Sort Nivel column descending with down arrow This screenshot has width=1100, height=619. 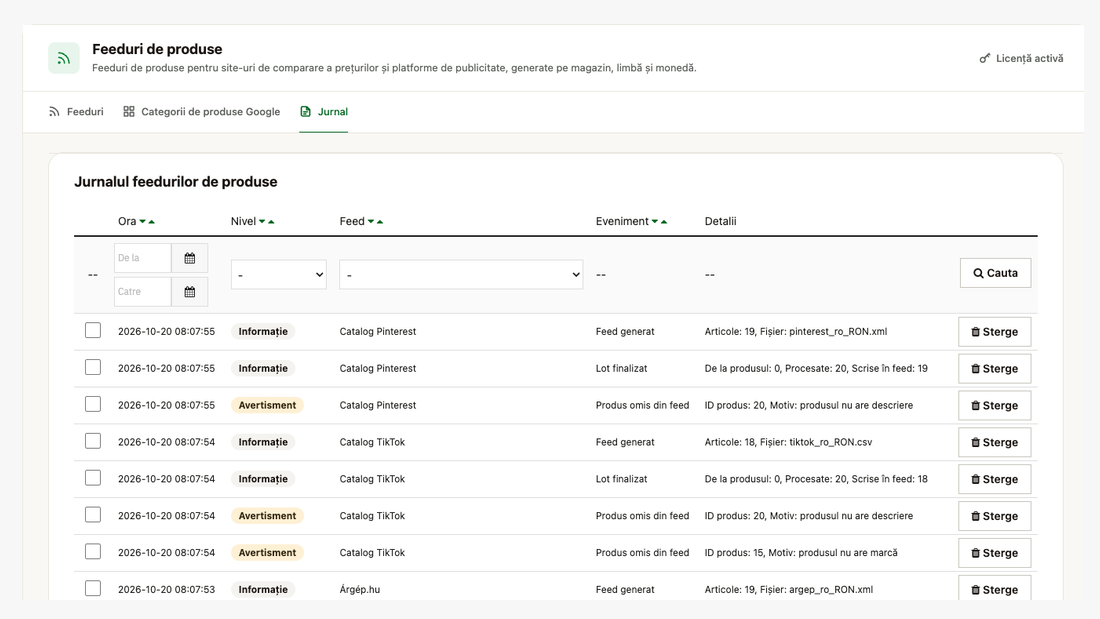[x=262, y=222]
